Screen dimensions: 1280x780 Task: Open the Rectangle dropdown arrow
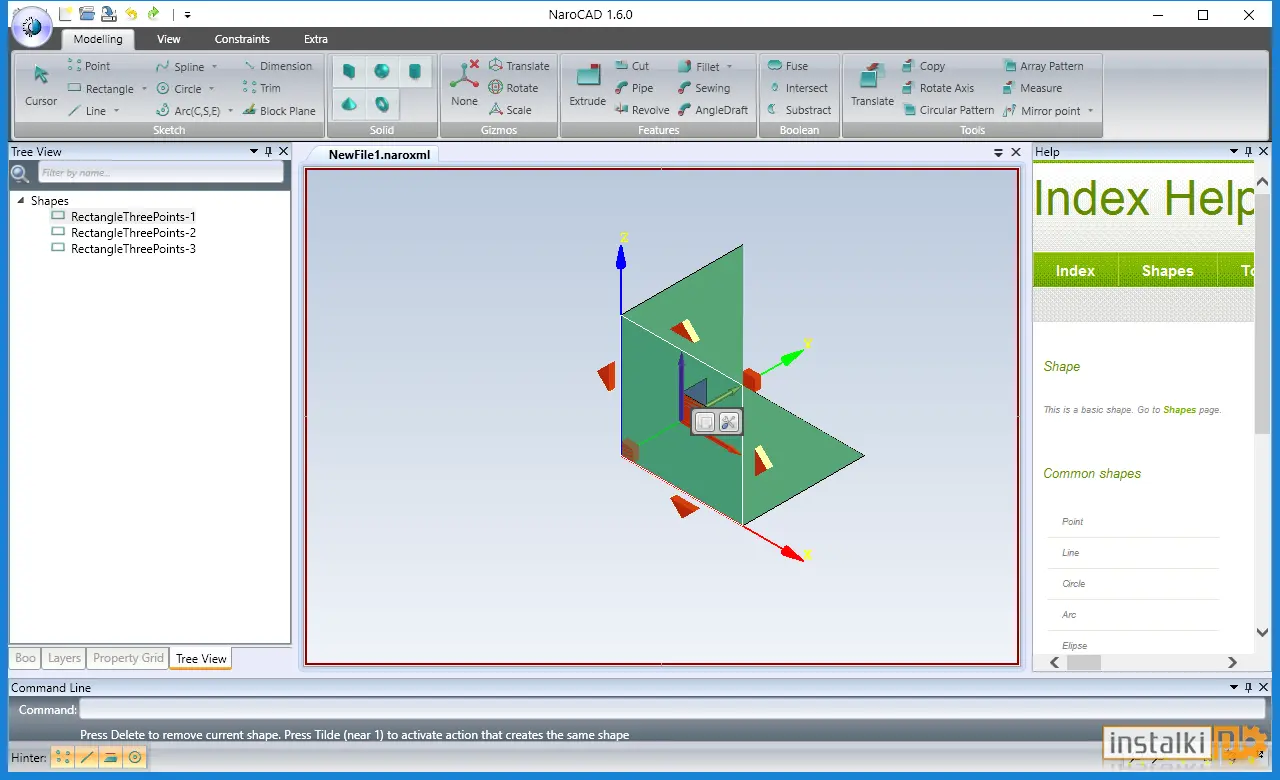coord(144,89)
